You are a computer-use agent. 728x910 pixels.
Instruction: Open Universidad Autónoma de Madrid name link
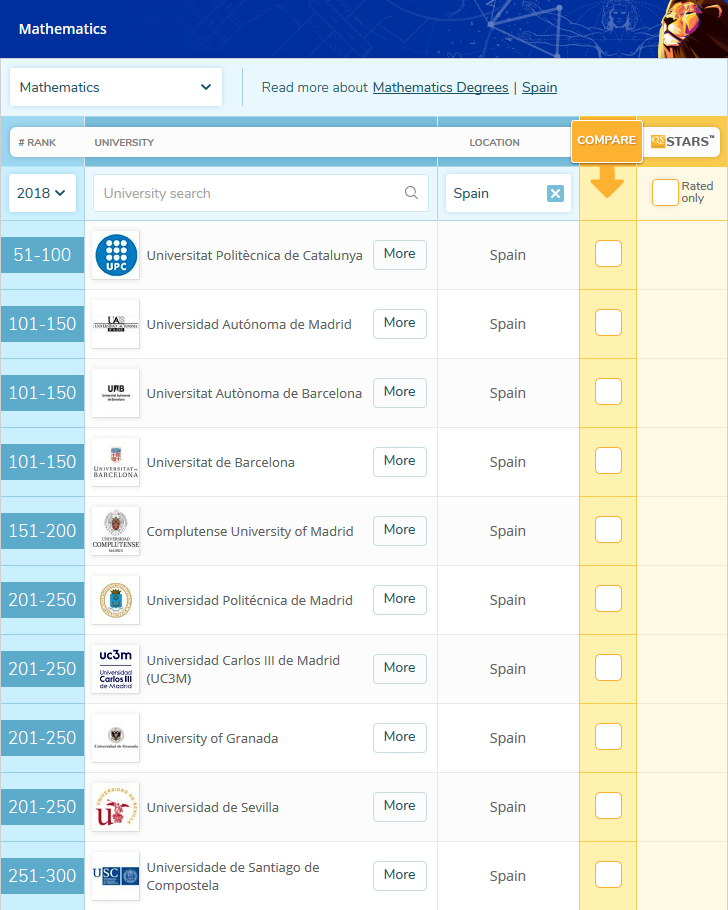[x=249, y=324]
